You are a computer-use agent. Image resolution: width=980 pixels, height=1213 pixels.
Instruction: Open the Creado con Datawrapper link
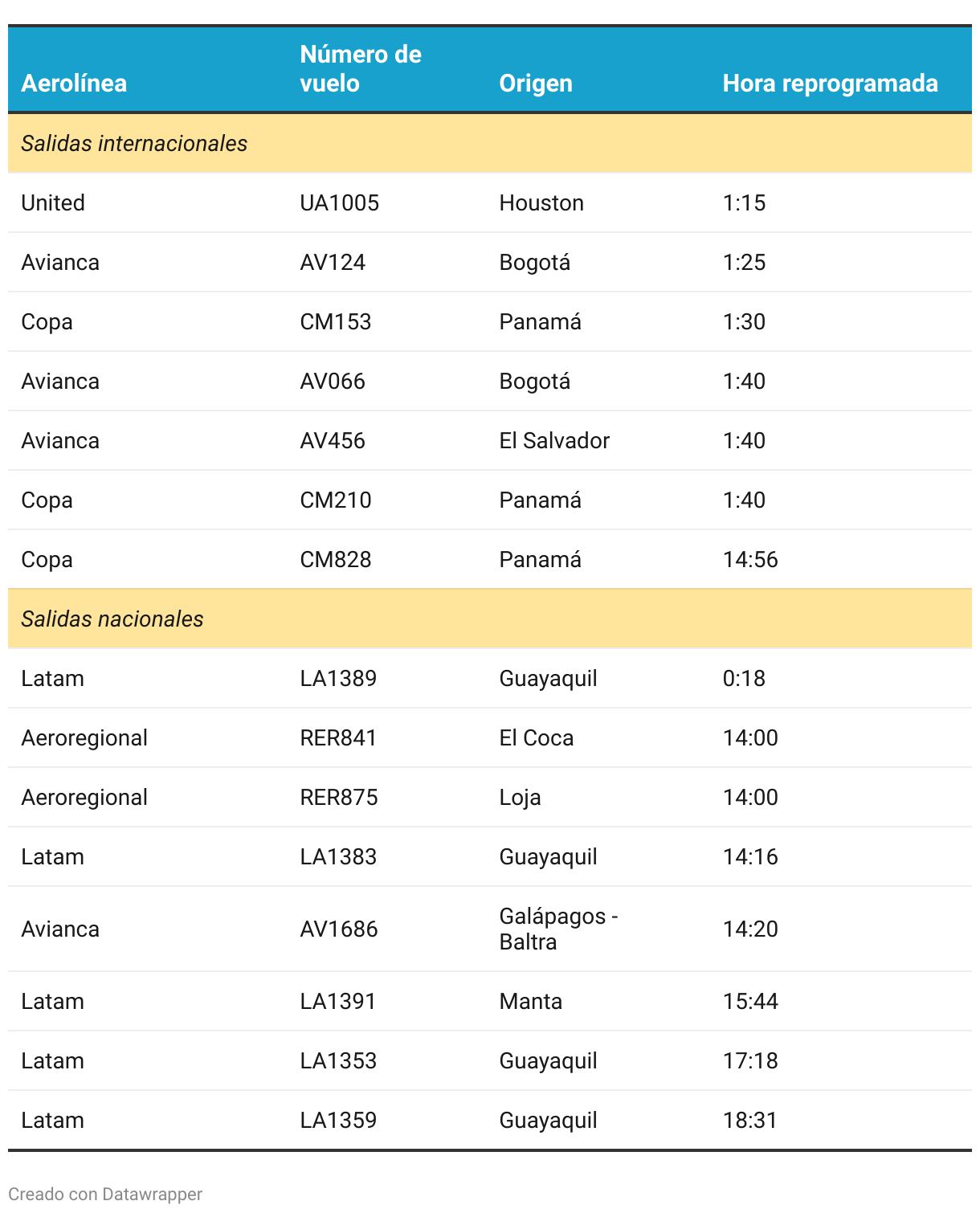coord(105,1195)
